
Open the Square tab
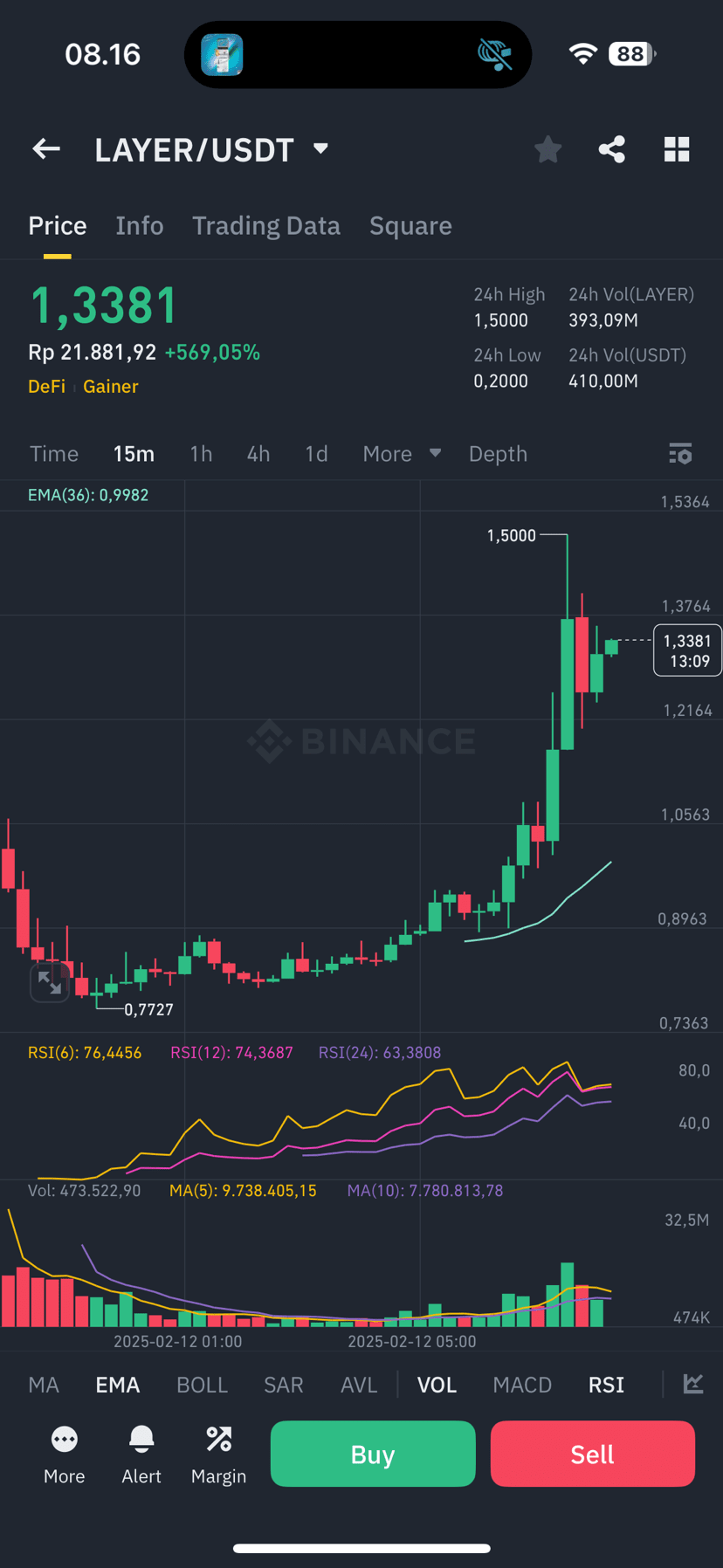pos(410,225)
